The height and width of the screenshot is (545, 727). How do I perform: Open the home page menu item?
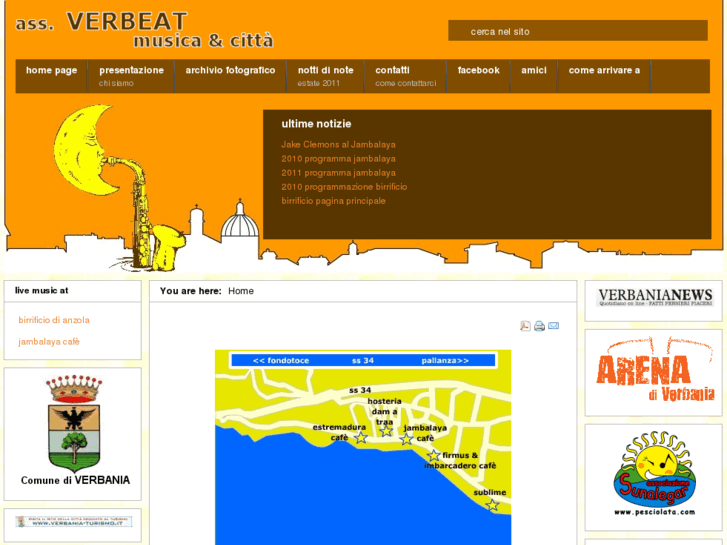(51, 76)
